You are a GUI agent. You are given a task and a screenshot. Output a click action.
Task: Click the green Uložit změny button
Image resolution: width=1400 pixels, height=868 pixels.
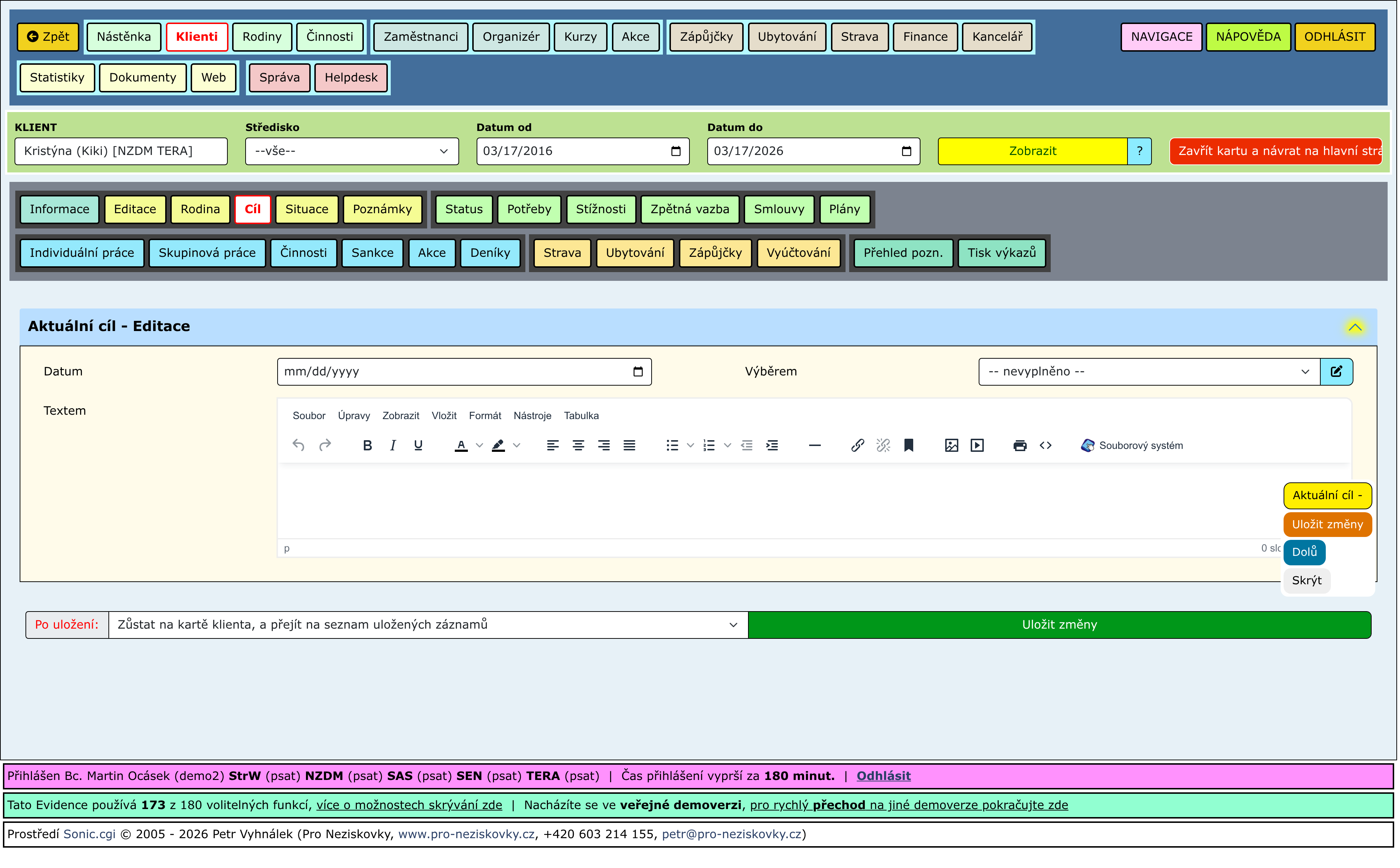pyautogui.click(x=1059, y=625)
